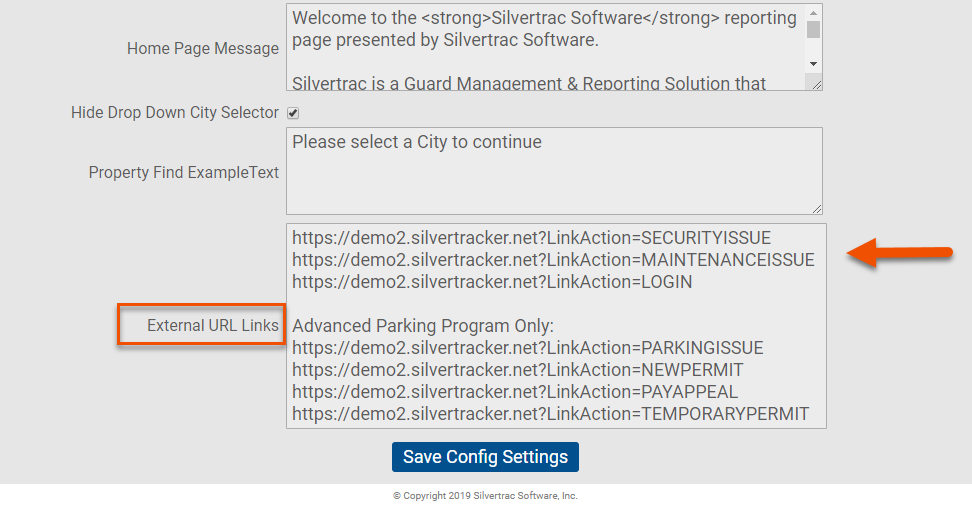Image resolution: width=972 pixels, height=506 pixels.
Task: Click the Home Page Message scrollbar up arrow
Action: [x=813, y=13]
